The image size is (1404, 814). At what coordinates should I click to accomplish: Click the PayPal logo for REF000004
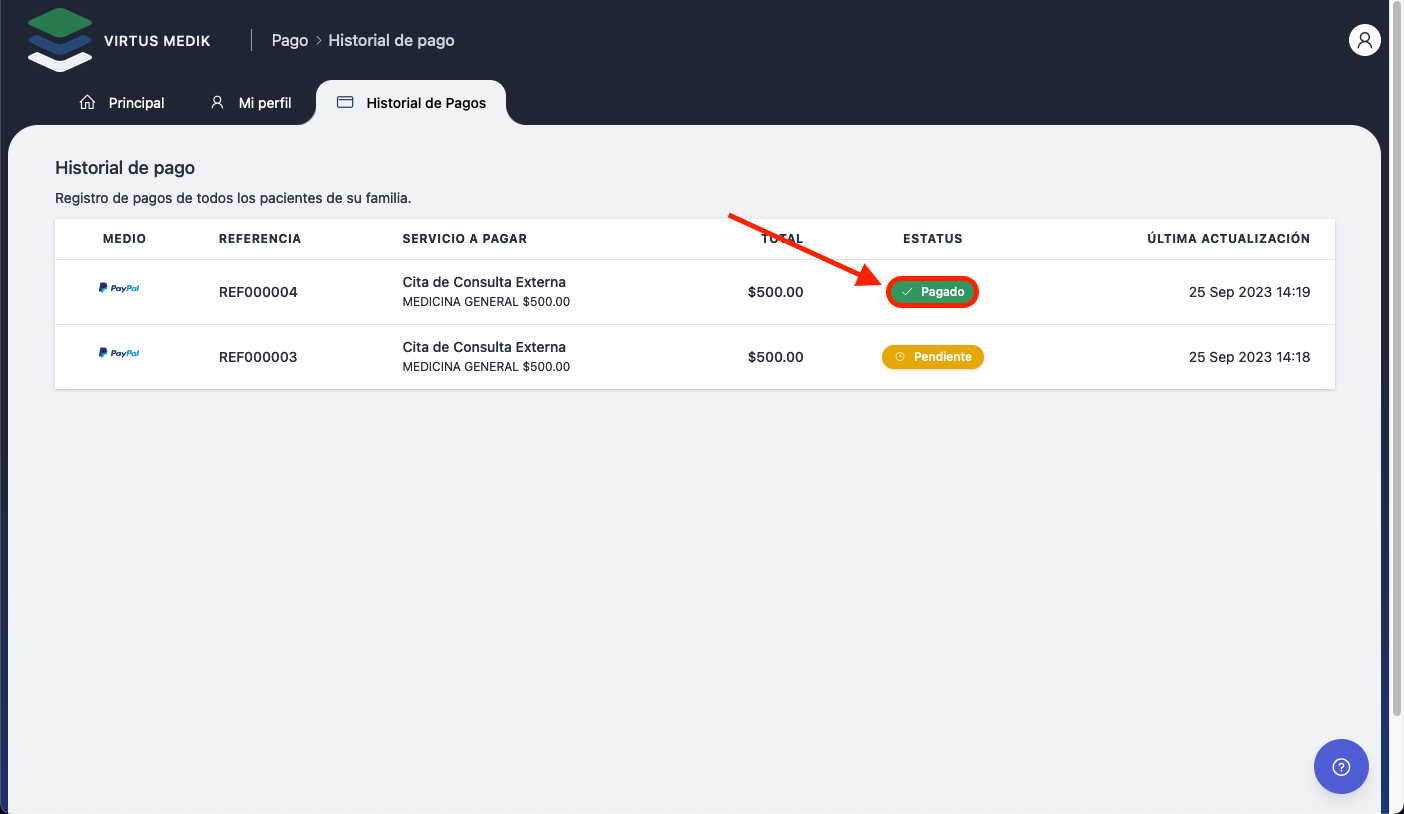click(119, 288)
